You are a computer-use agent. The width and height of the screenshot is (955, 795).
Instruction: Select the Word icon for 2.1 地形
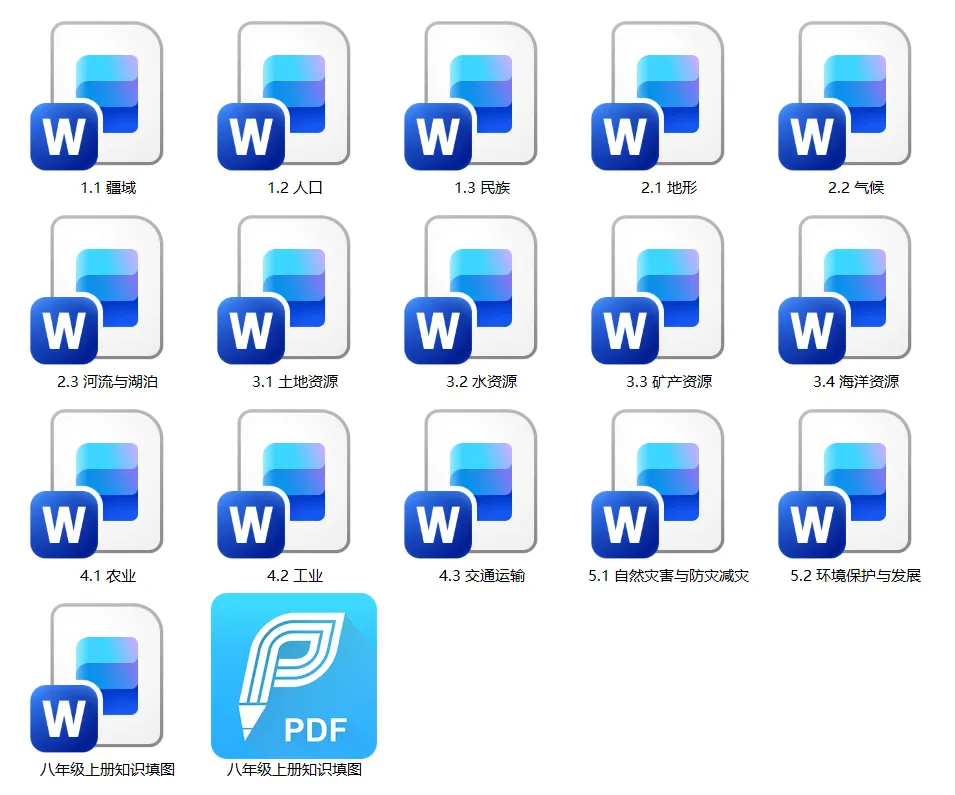point(657,96)
